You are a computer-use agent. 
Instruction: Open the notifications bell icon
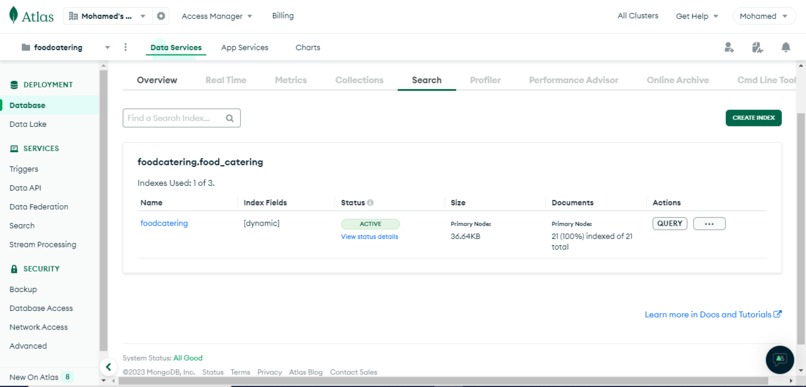(x=785, y=47)
